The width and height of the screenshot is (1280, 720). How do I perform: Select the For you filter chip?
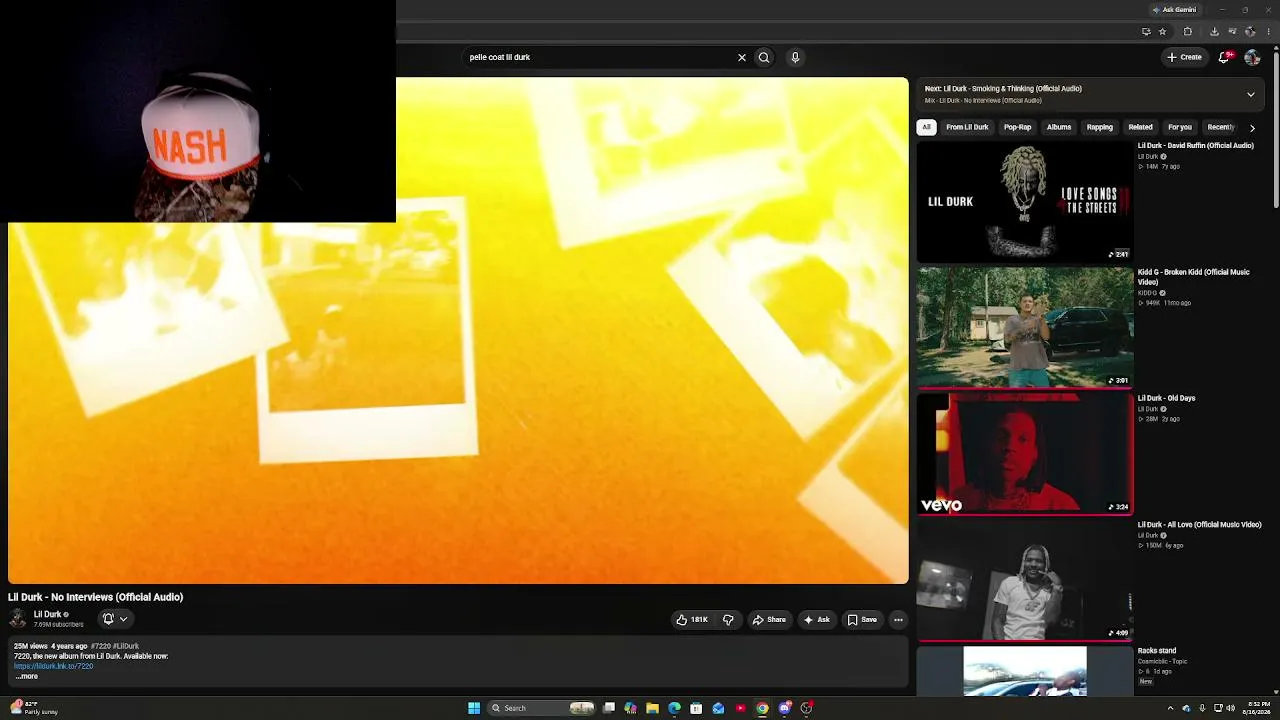point(1180,127)
